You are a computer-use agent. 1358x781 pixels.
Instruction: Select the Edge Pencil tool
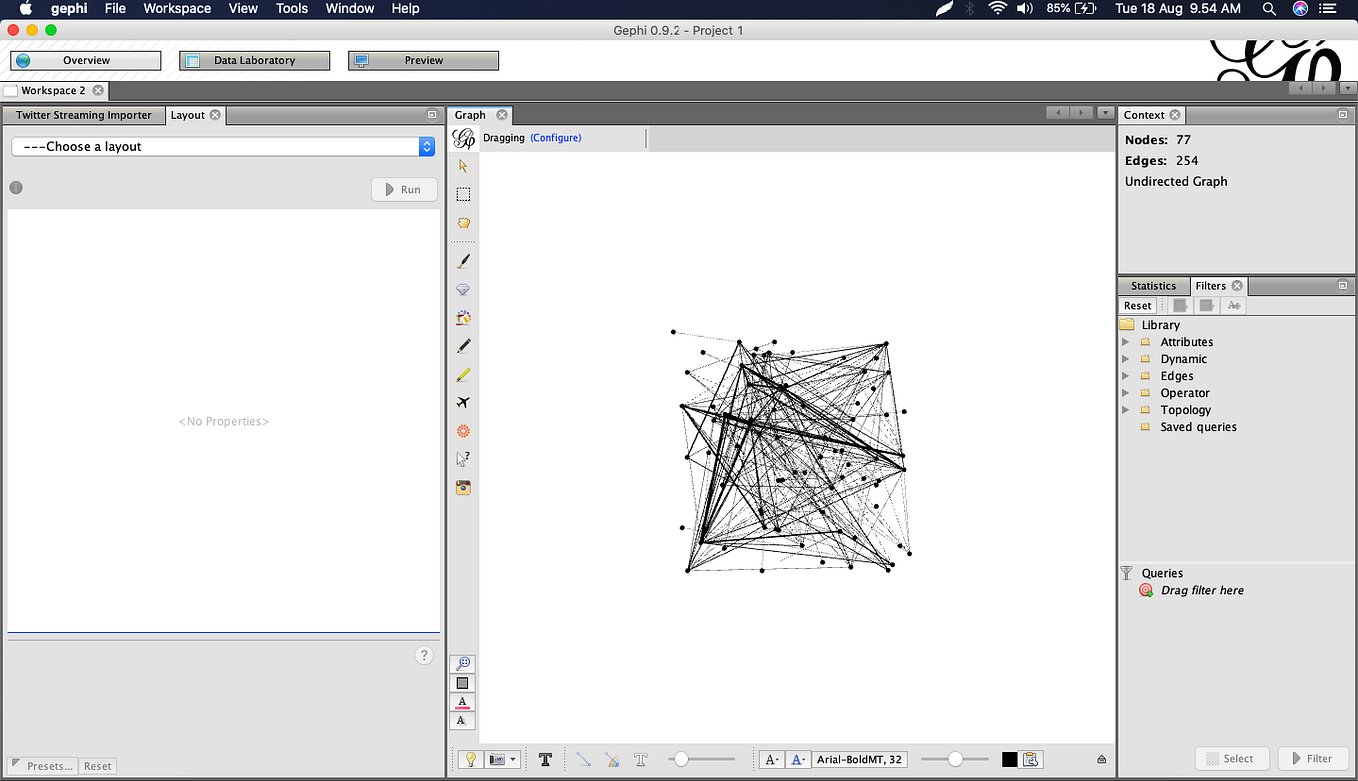coord(462,374)
